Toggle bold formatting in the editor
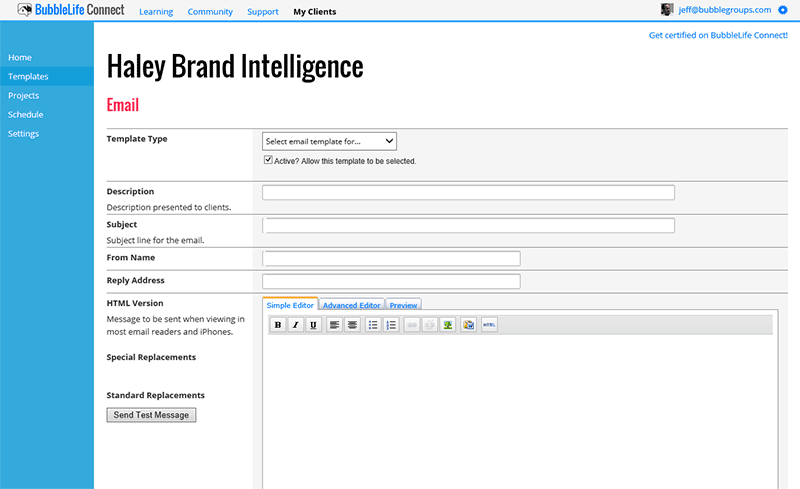Screen dimensions: 800x489 278,325
